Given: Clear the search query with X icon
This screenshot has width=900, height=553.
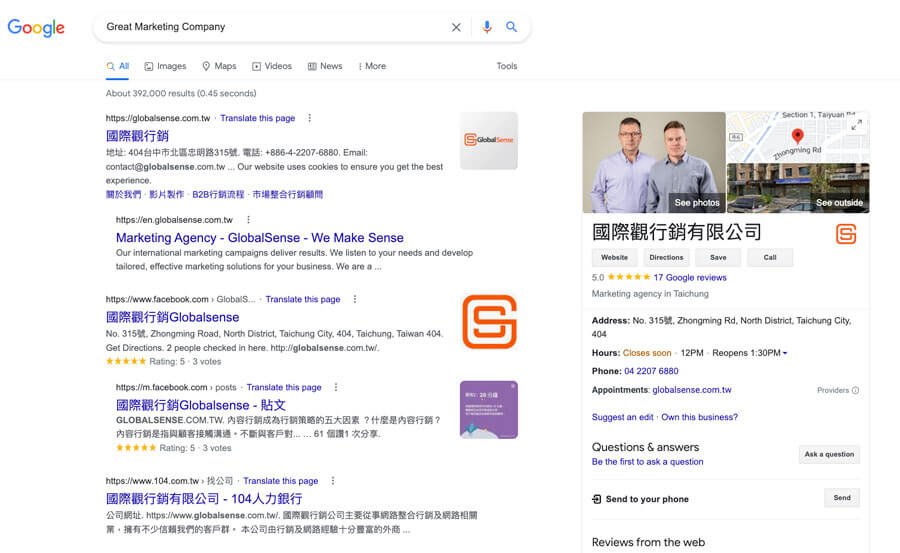Looking at the screenshot, I should coord(456,27).
